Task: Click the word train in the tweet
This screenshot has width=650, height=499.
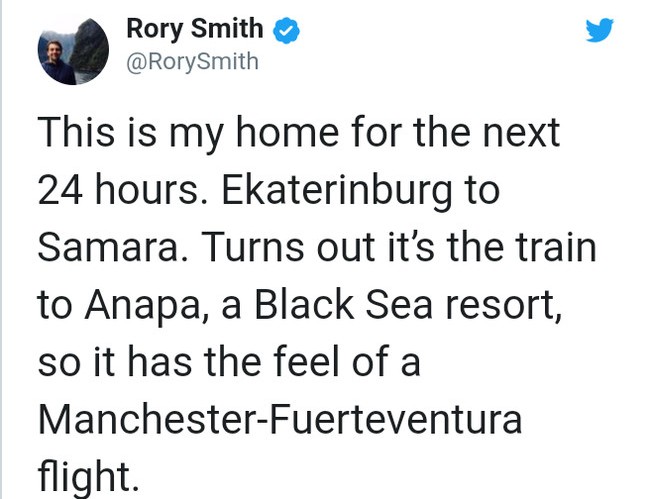Action: click(x=557, y=248)
